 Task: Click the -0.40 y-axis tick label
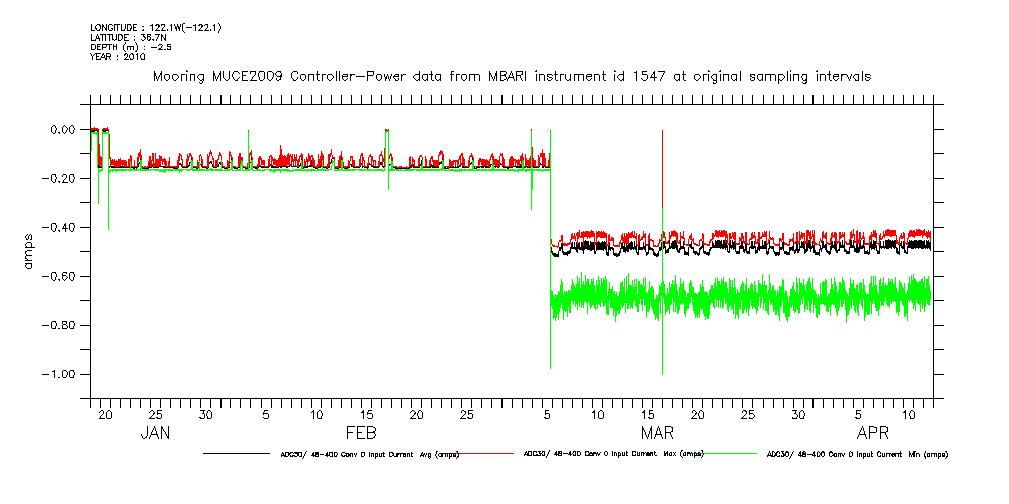[60, 227]
